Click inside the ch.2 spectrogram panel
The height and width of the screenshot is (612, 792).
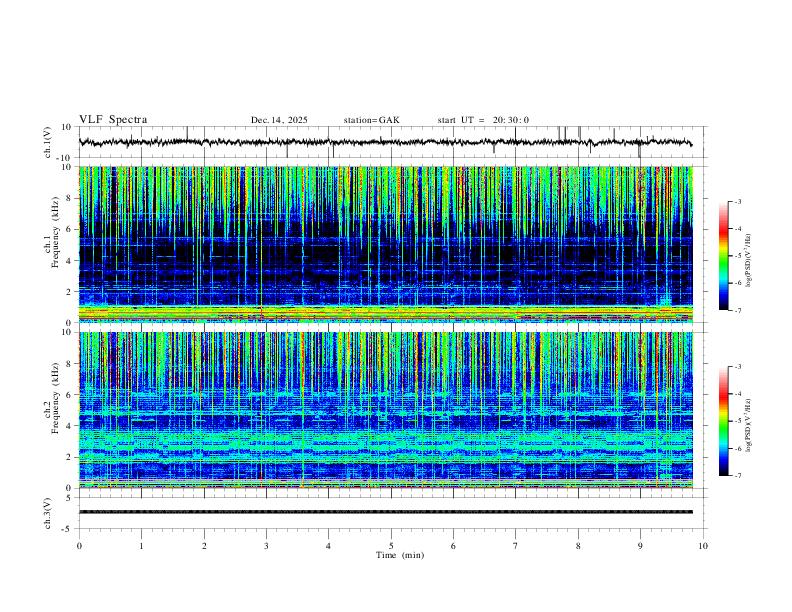(x=386, y=410)
